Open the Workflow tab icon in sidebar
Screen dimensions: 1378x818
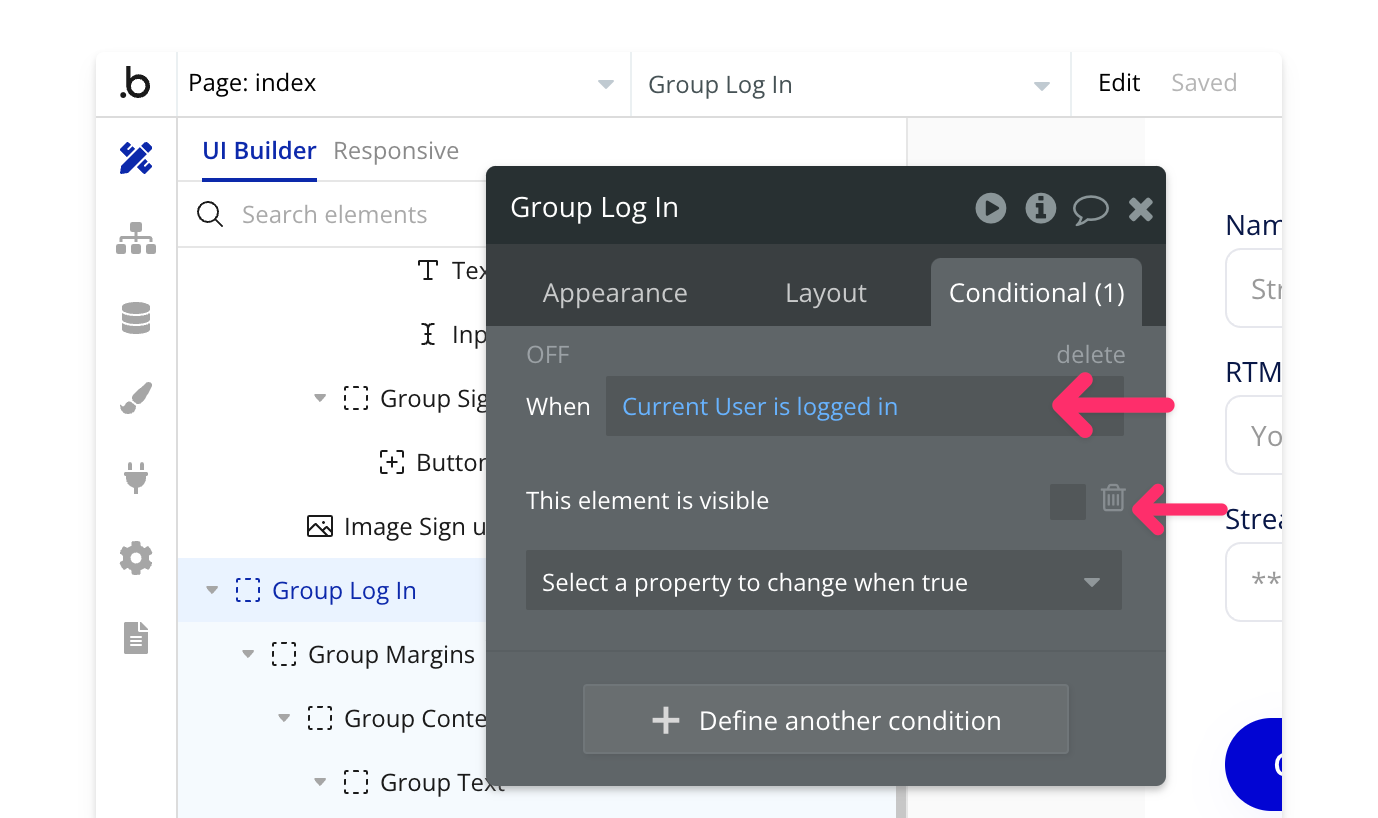coord(136,238)
